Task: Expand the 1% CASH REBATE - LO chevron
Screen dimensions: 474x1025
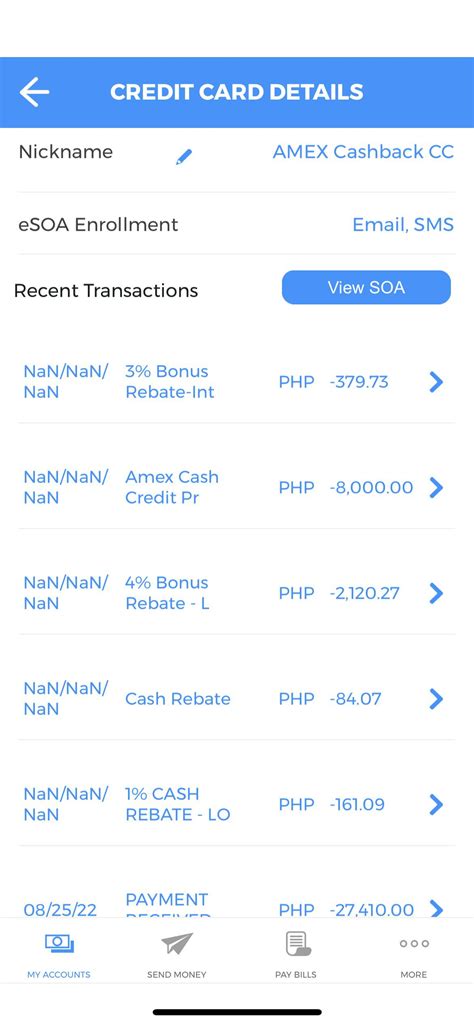Action: click(x=436, y=804)
